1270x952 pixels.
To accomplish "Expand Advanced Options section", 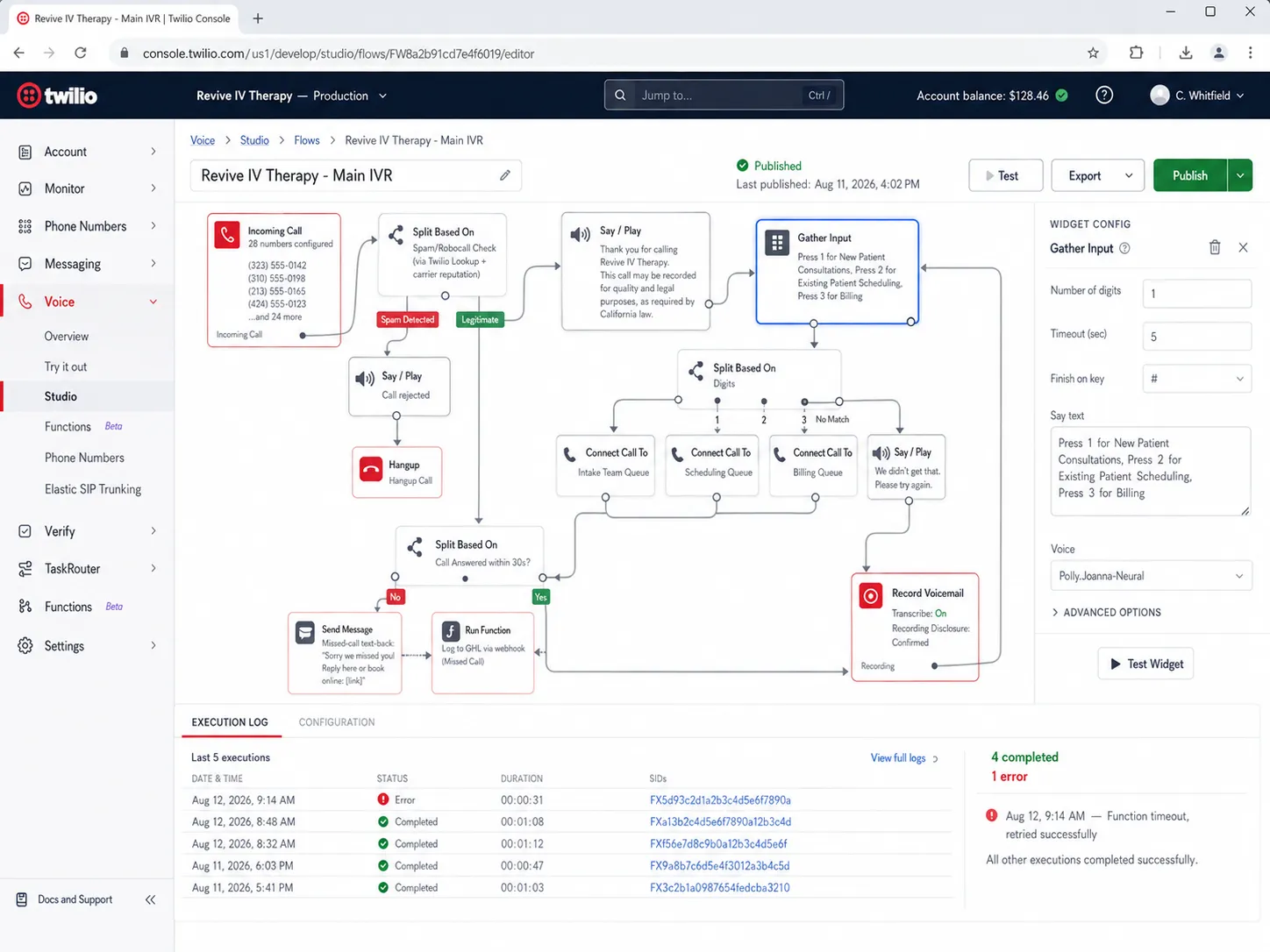I will point(1106,613).
